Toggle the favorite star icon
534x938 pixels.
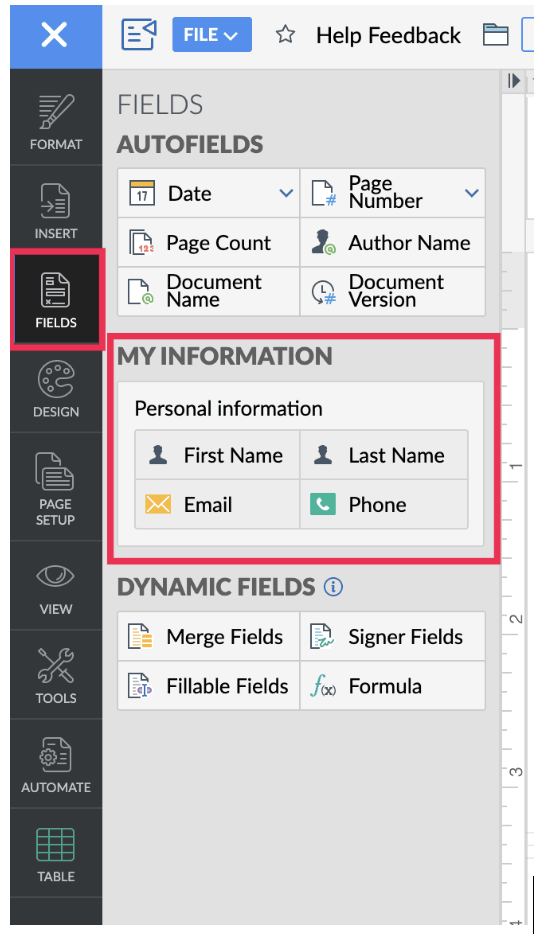pos(285,35)
